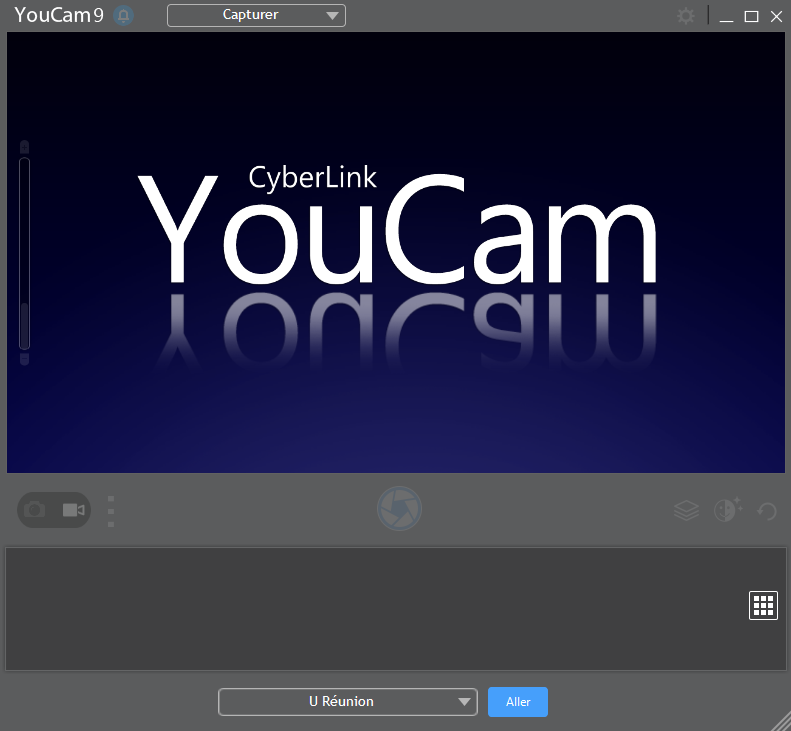Viewport: 791px width, 731px height.
Task: Click zoom out minus button
Action: tap(24, 359)
